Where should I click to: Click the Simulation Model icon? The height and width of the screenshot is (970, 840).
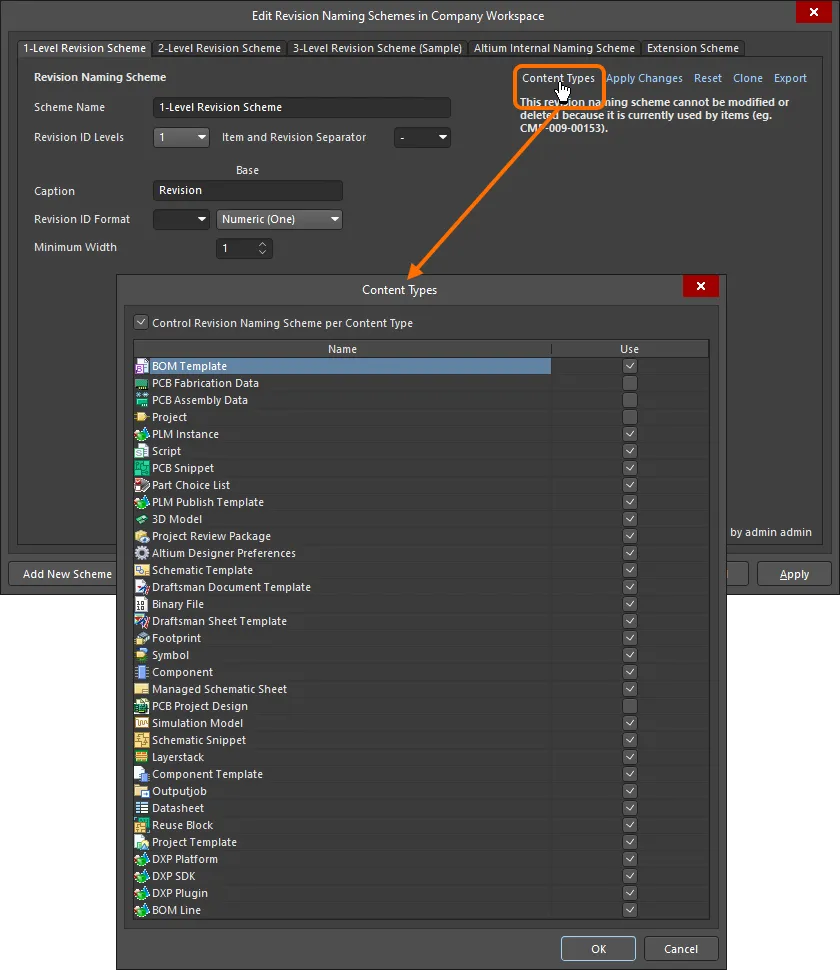coord(142,723)
